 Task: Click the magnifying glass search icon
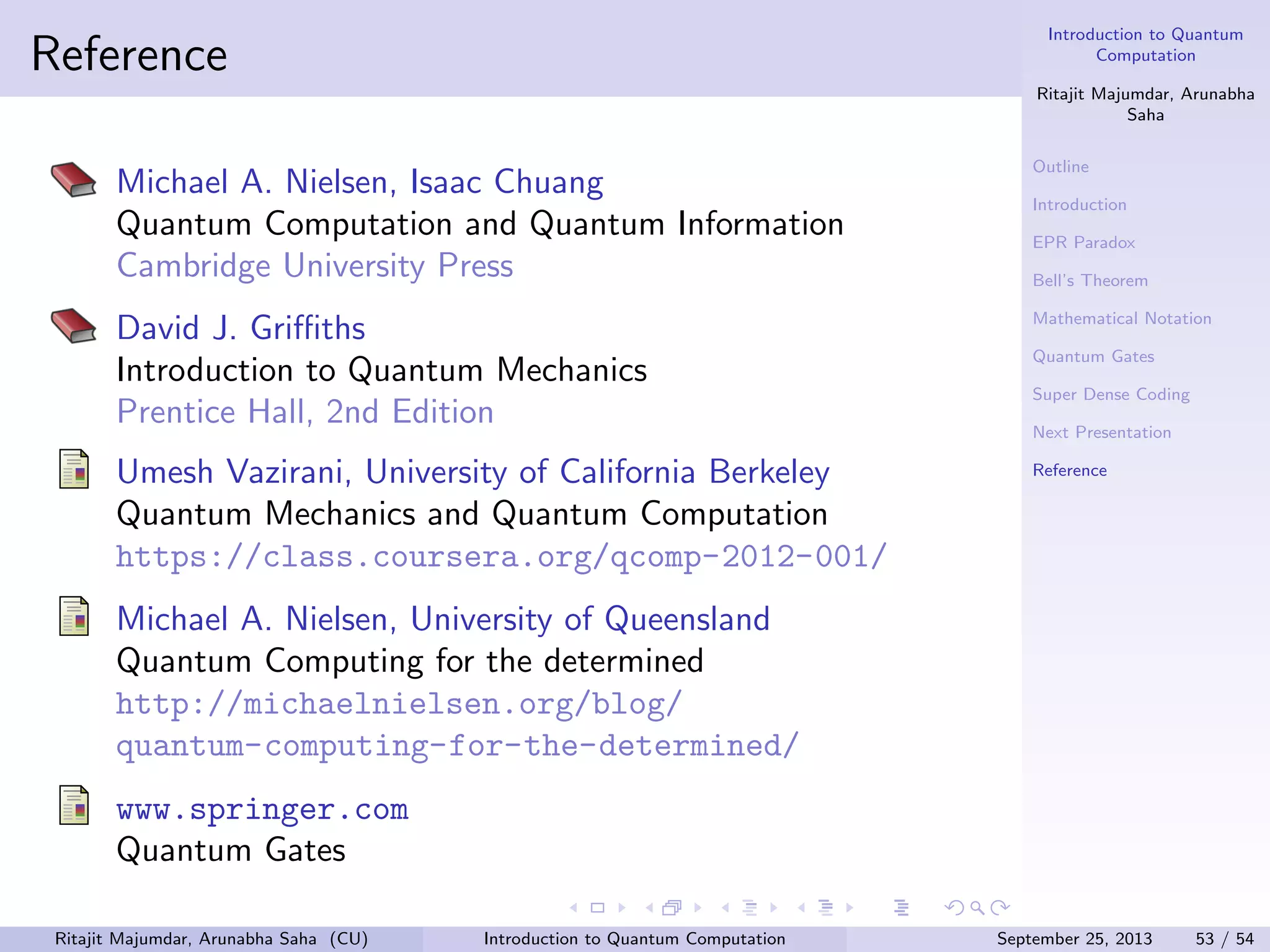point(977,908)
